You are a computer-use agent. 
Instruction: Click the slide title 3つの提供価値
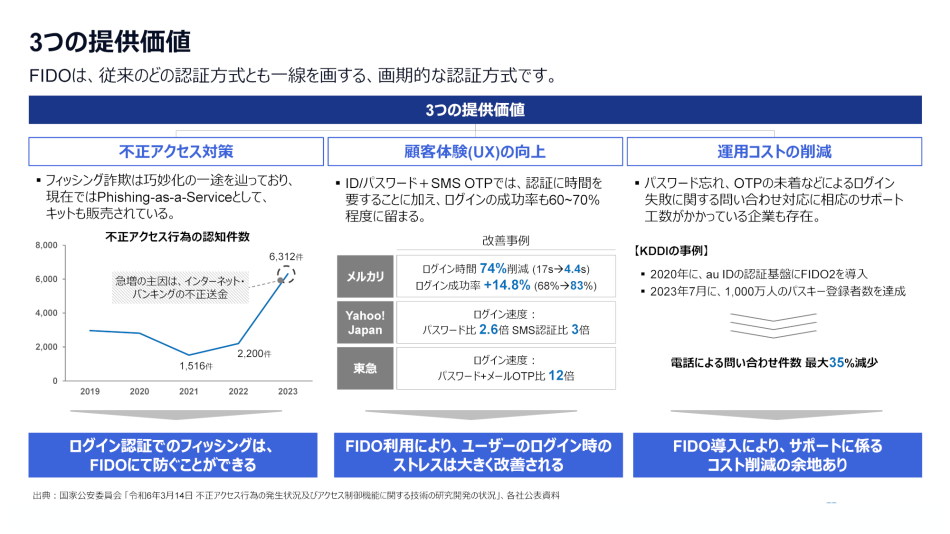coord(110,42)
